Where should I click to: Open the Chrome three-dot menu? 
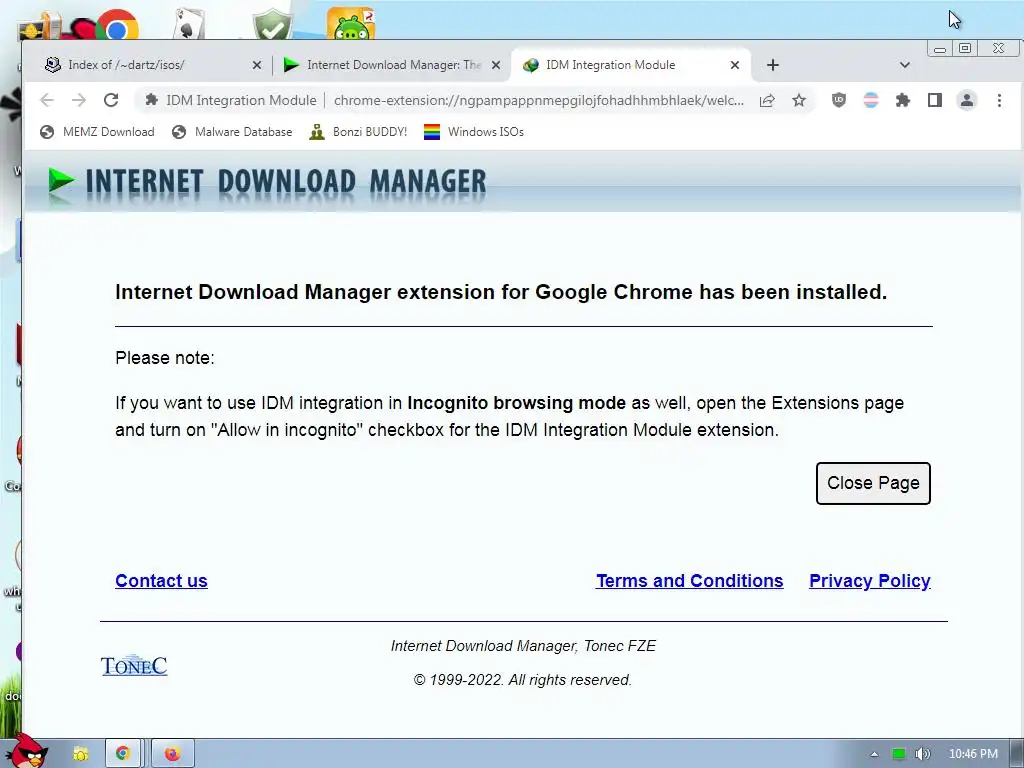point(999,100)
